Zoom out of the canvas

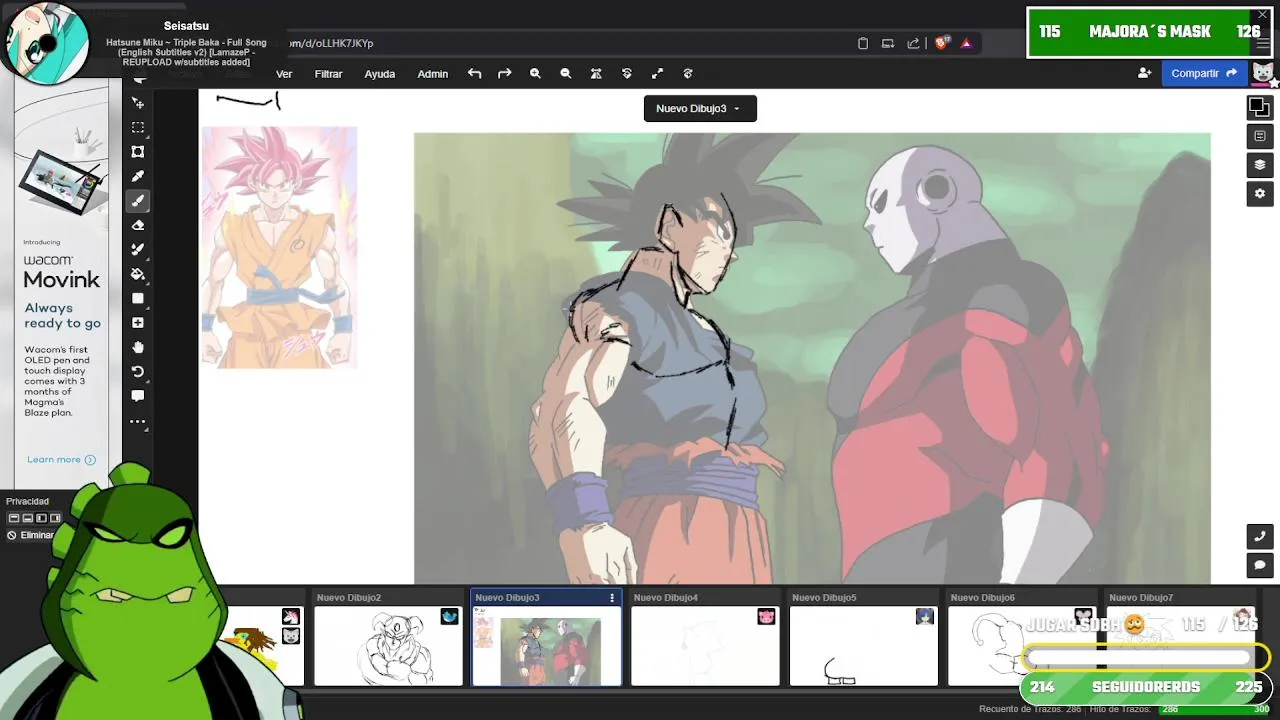pyautogui.click(x=566, y=74)
